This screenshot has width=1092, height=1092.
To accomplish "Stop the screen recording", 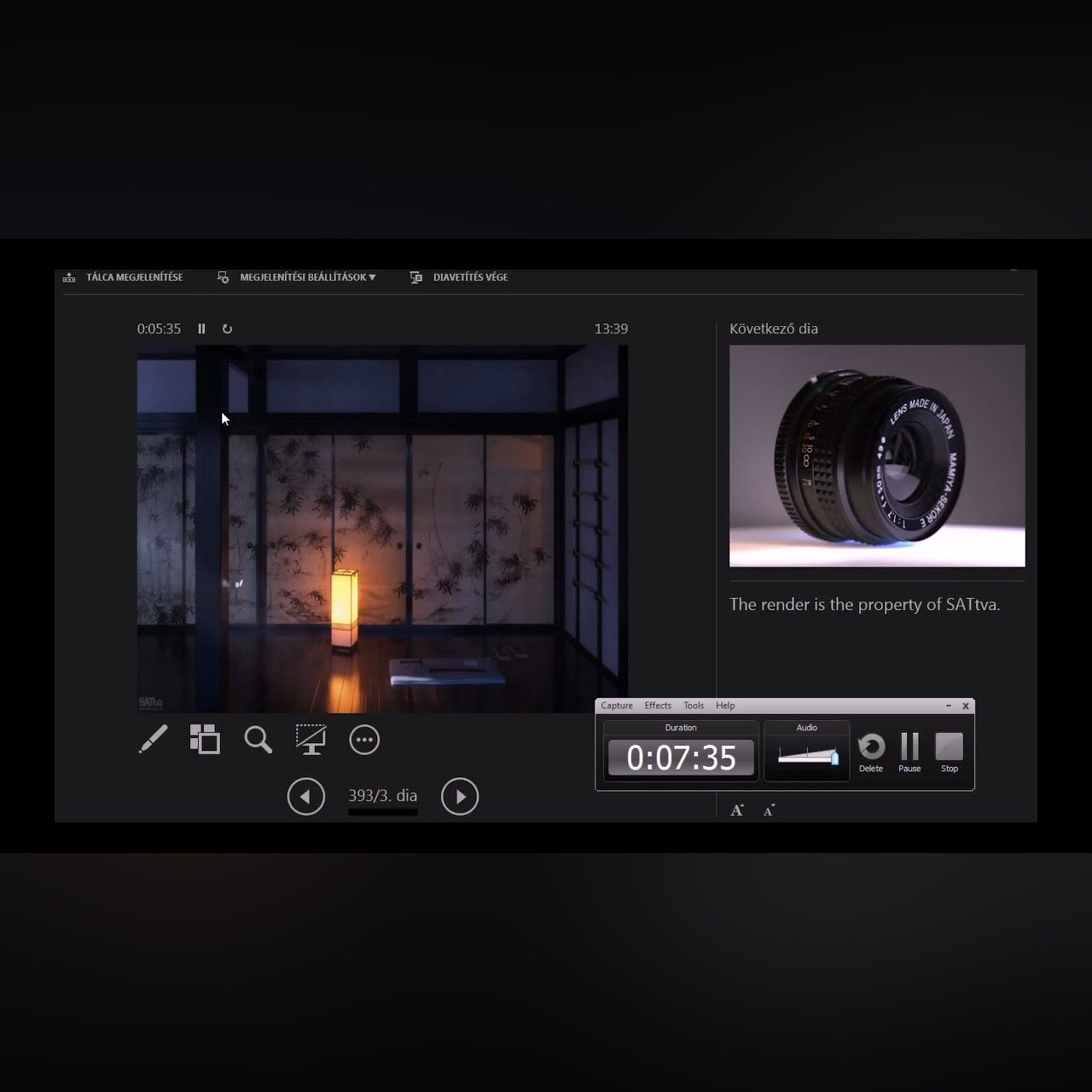I will tap(949, 752).
